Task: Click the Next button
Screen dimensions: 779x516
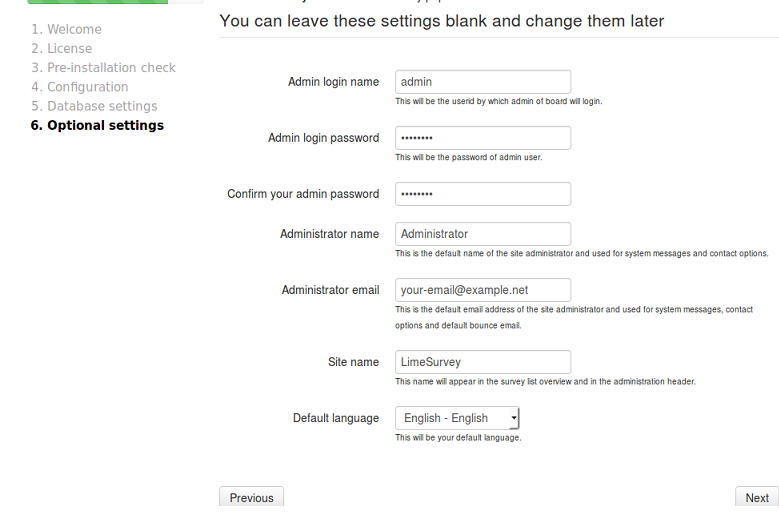Action: (x=757, y=497)
